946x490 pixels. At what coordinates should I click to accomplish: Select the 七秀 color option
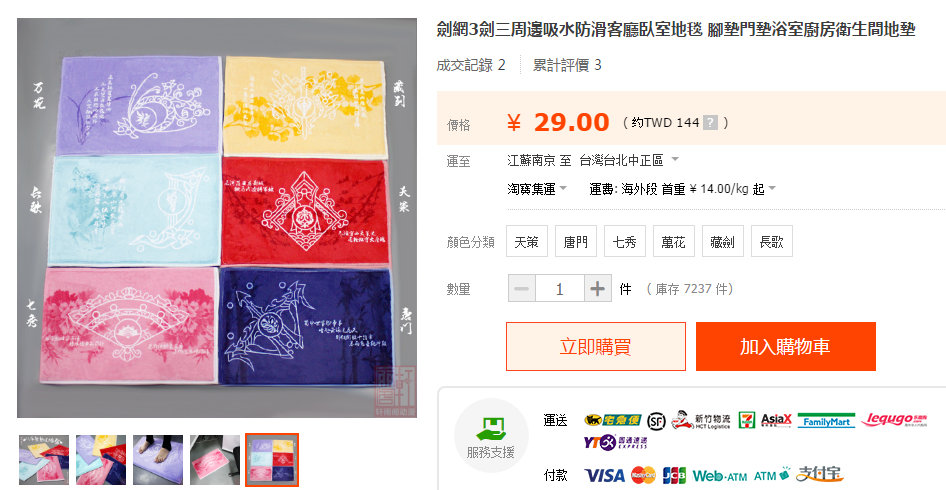pos(624,241)
